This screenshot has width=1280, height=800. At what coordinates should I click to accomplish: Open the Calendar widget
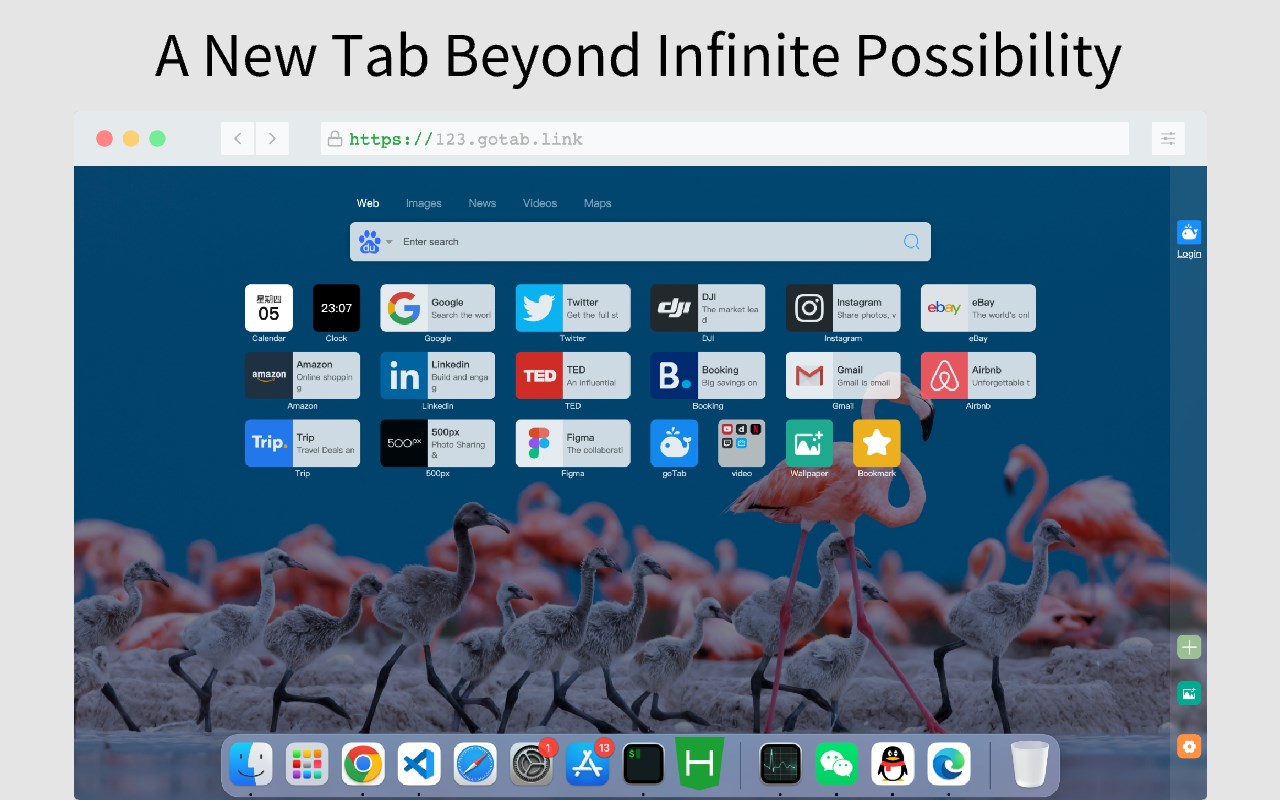click(x=269, y=307)
